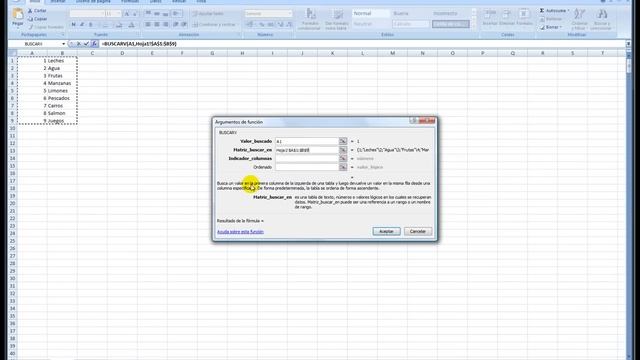This screenshot has width=640, height=360.
Task: Click the Indicador_columnas input field
Action: pos(307,158)
